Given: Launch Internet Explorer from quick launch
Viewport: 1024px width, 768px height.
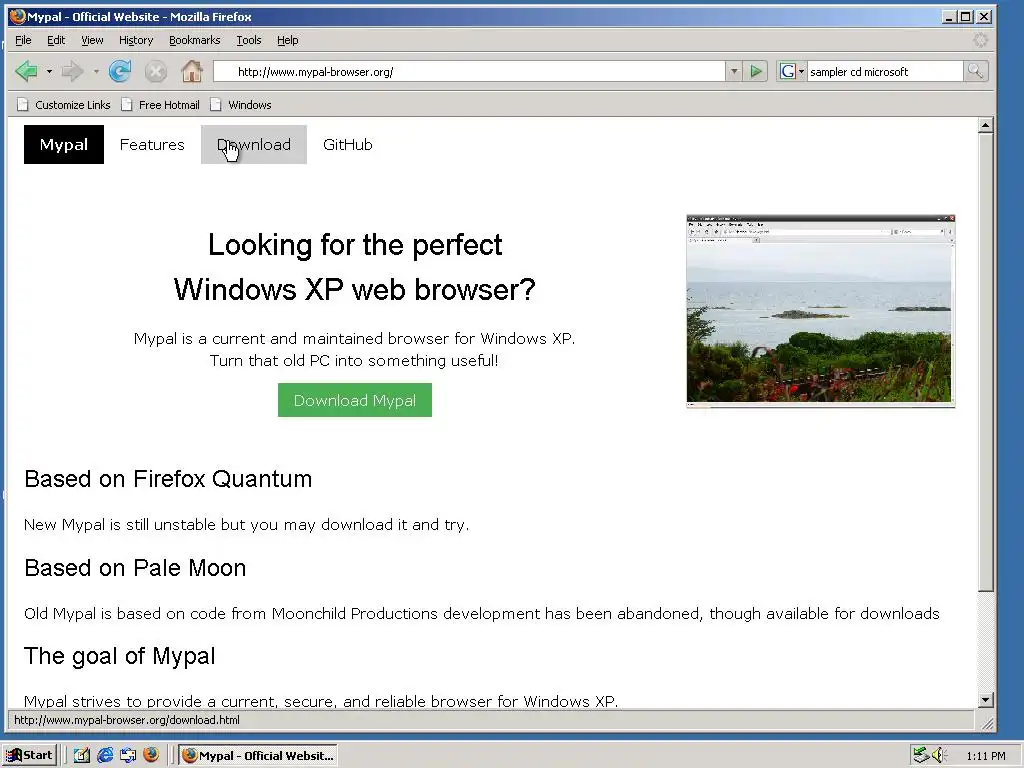Looking at the screenshot, I should 104,755.
